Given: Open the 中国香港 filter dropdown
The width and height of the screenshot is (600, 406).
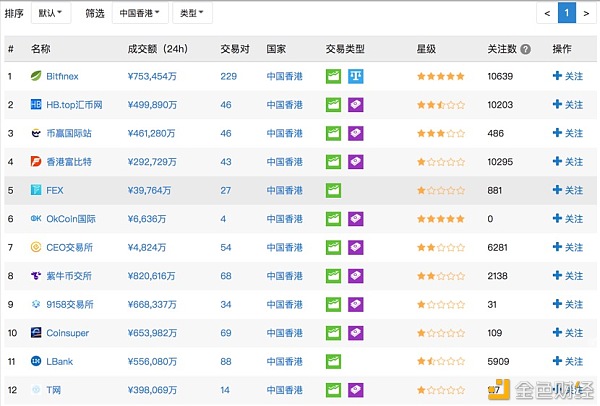Looking at the screenshot, I should [139, 13].
